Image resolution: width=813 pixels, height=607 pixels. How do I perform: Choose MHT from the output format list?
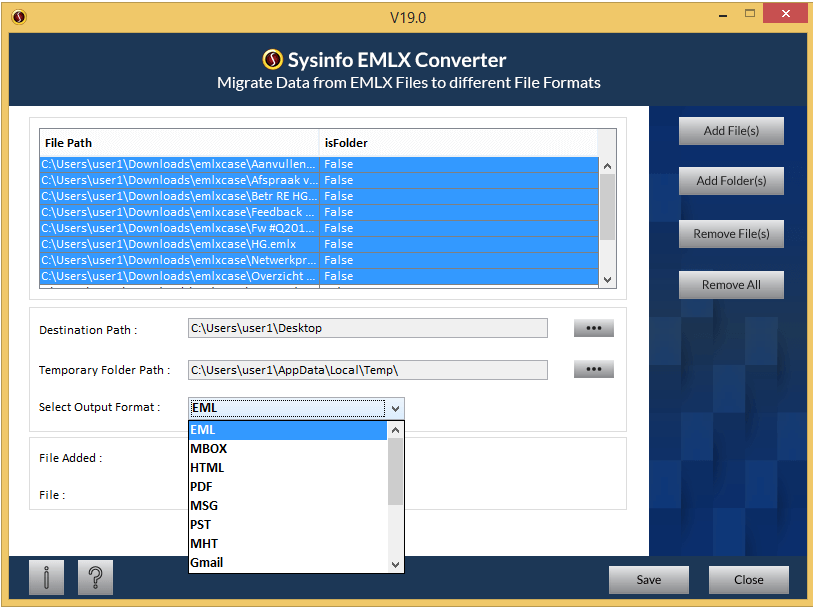tap(288, 544)
